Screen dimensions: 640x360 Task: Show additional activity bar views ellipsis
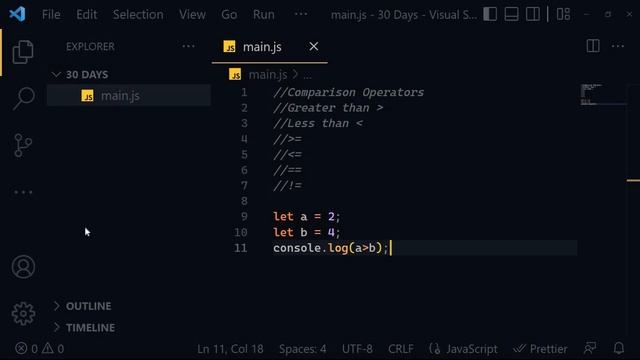coord(23,192)
